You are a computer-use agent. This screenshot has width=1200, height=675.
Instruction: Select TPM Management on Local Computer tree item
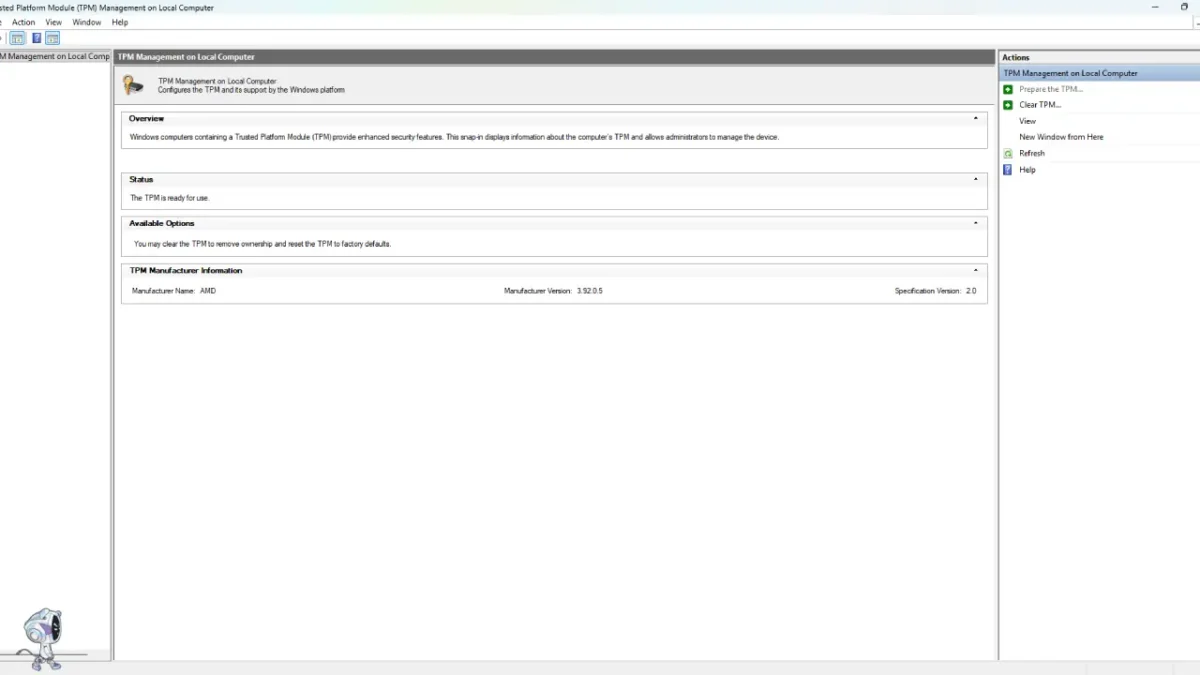55,56
